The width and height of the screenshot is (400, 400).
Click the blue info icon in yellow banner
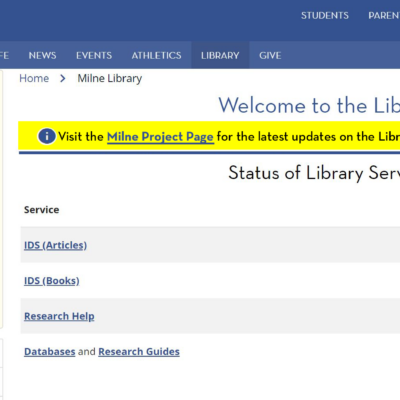[x=47, y=136]
